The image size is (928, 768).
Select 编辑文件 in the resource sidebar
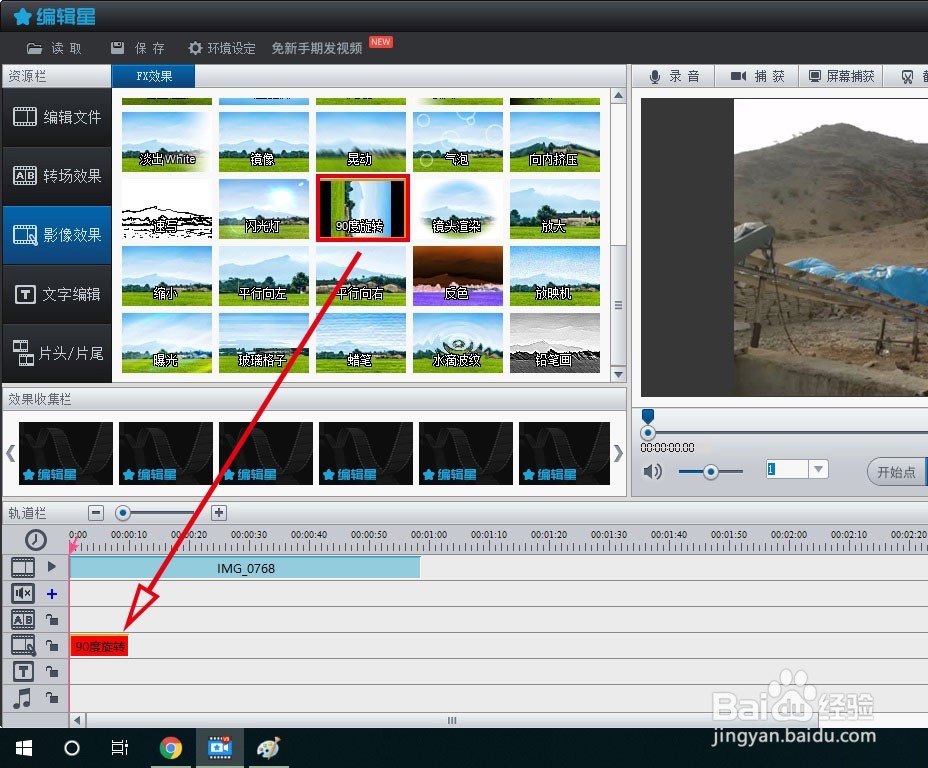57,117
